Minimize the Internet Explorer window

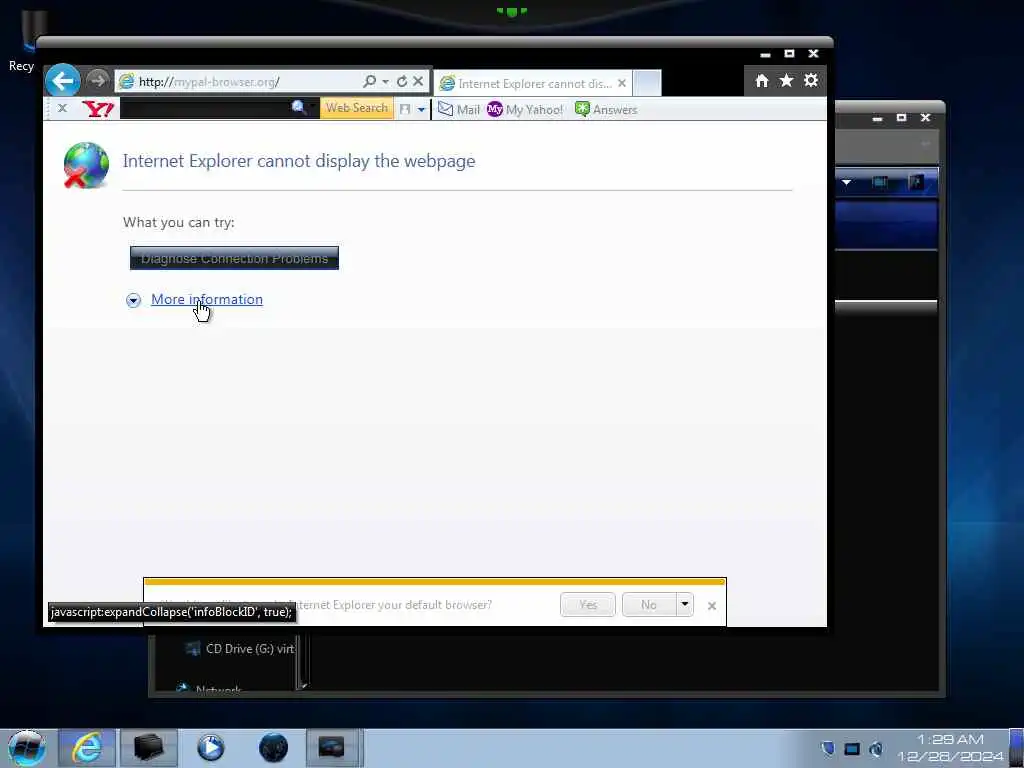coord(765,54)
